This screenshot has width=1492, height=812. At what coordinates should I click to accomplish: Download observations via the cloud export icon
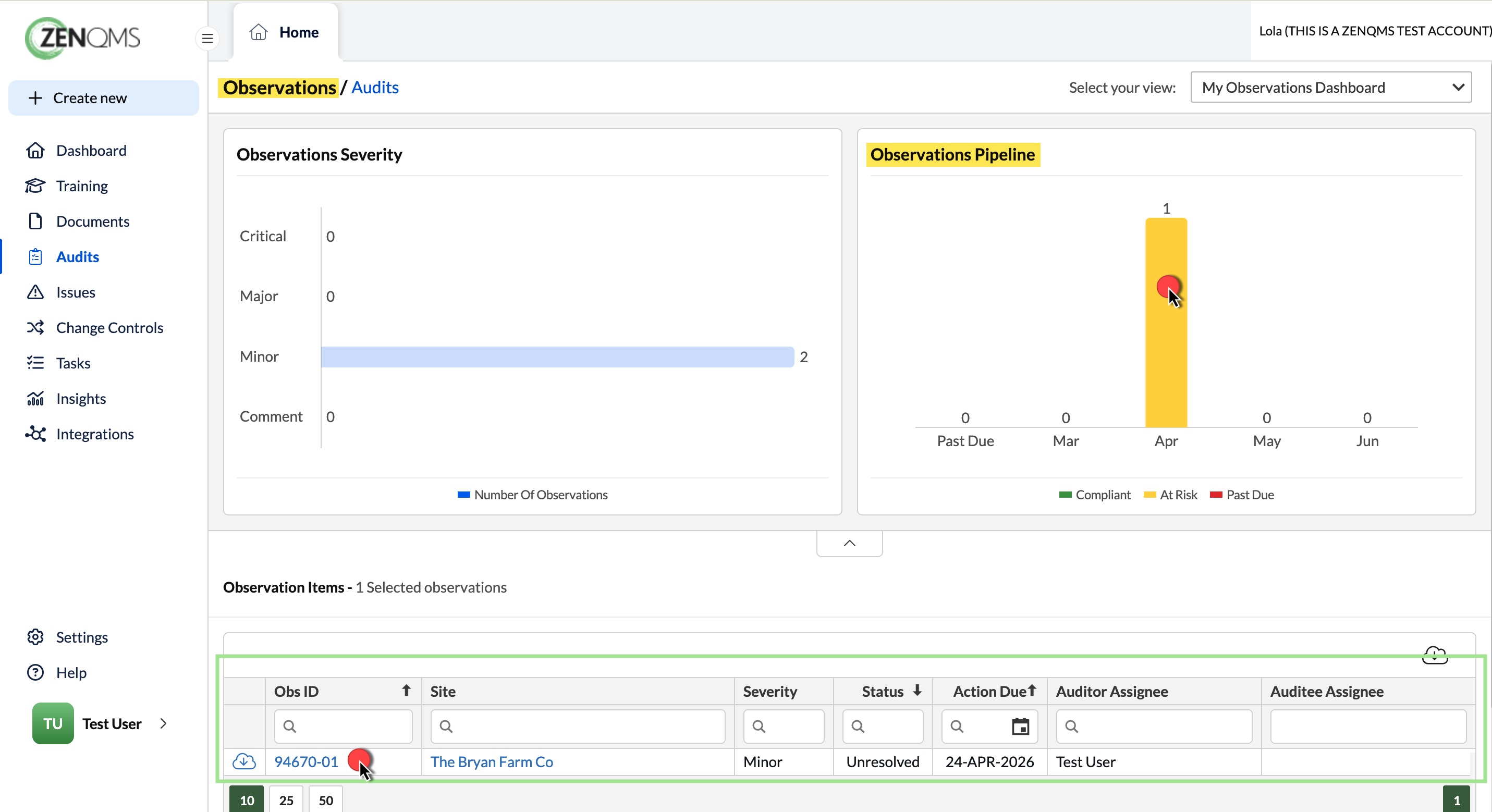[x=1435, y=655]
